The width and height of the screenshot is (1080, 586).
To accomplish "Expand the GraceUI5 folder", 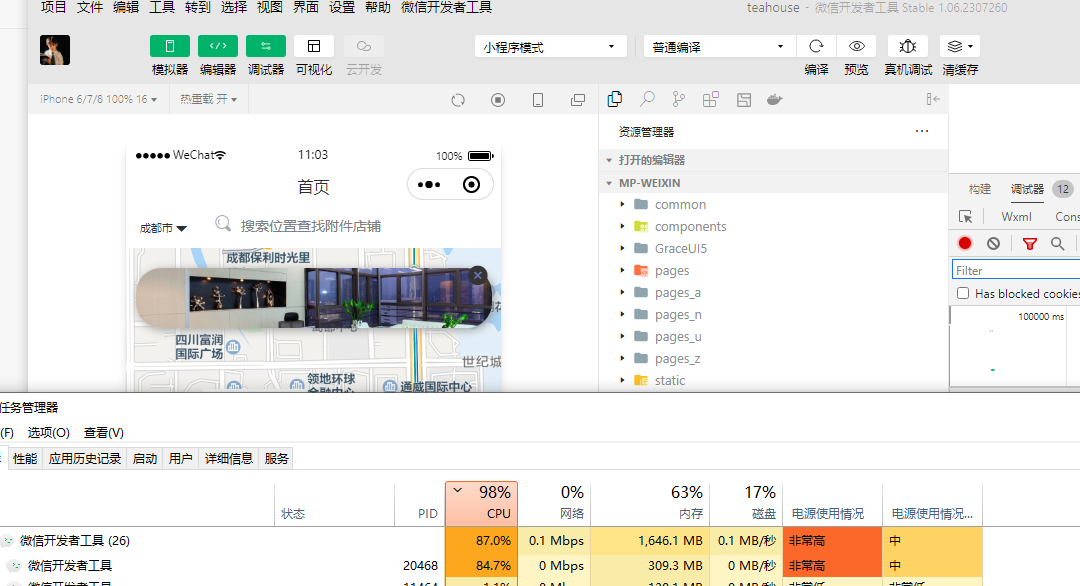I will (773, 249).
